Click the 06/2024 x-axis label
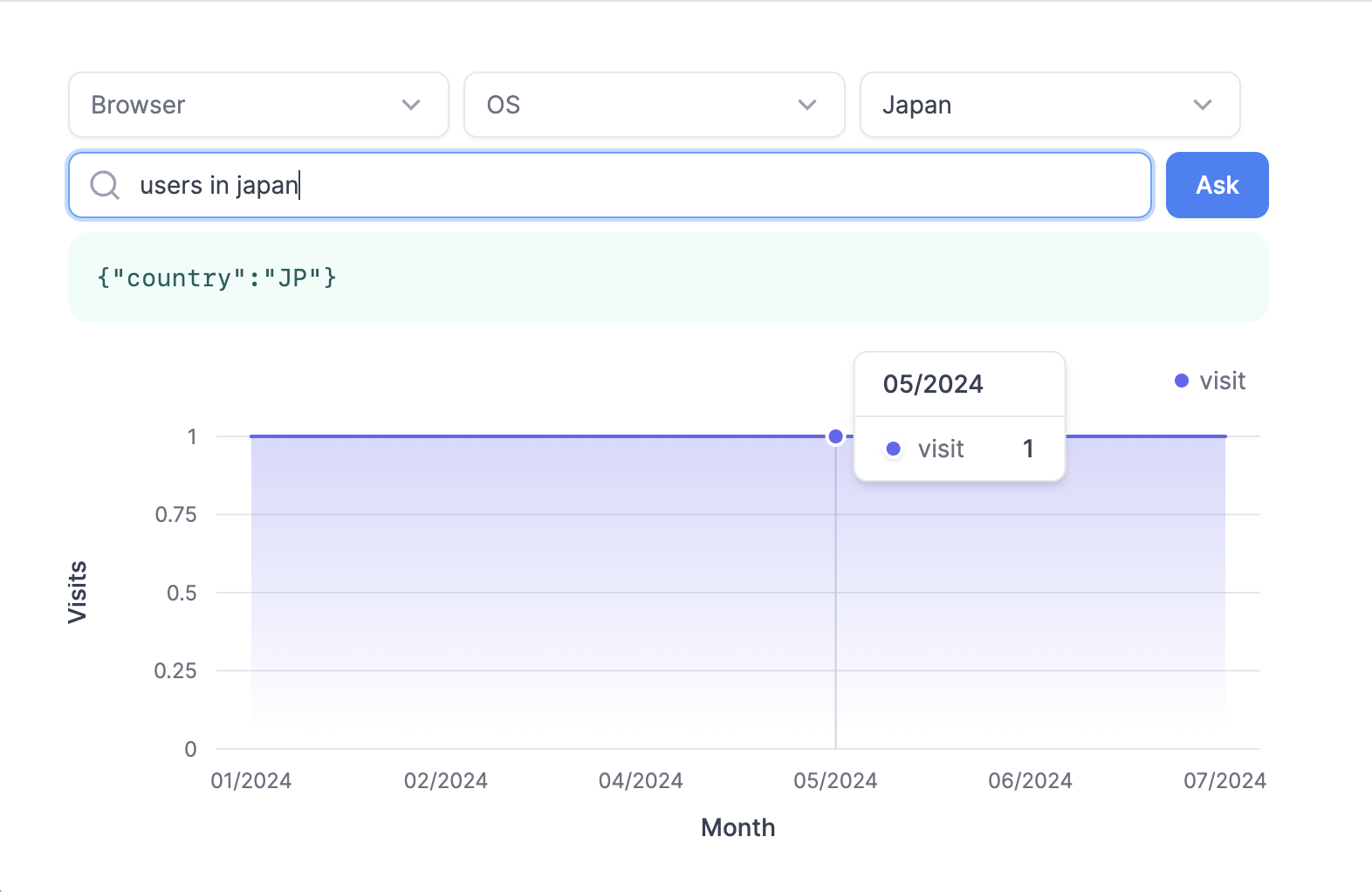The height and width of the screenshot is (892, 1372). (1031, 781)
